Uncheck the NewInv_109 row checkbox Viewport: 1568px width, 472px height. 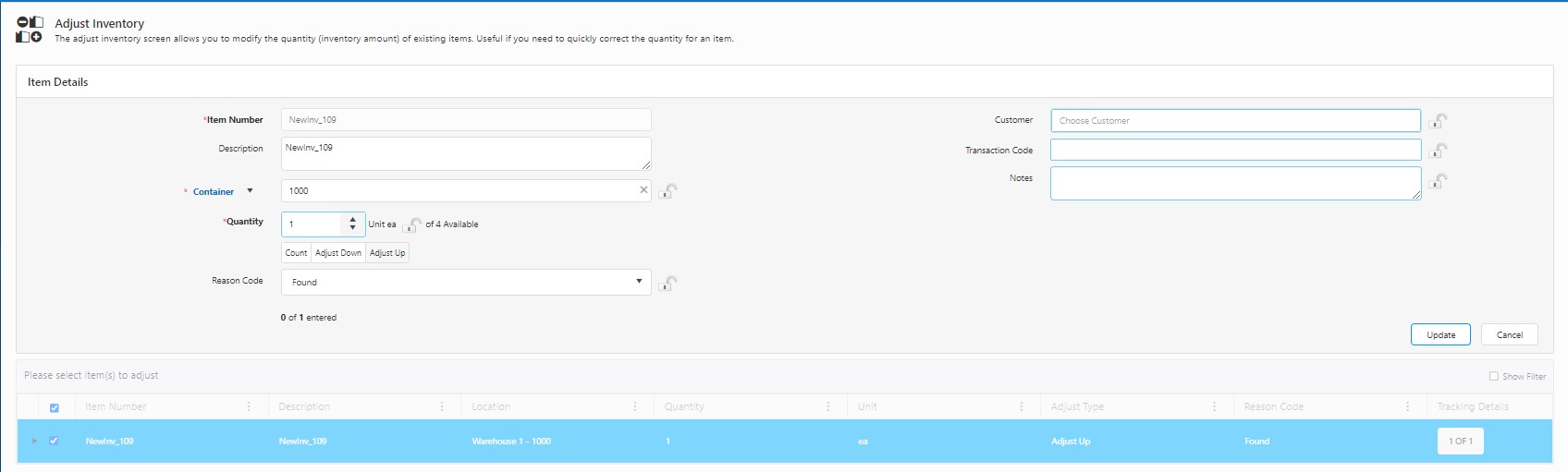pos(55,442)
